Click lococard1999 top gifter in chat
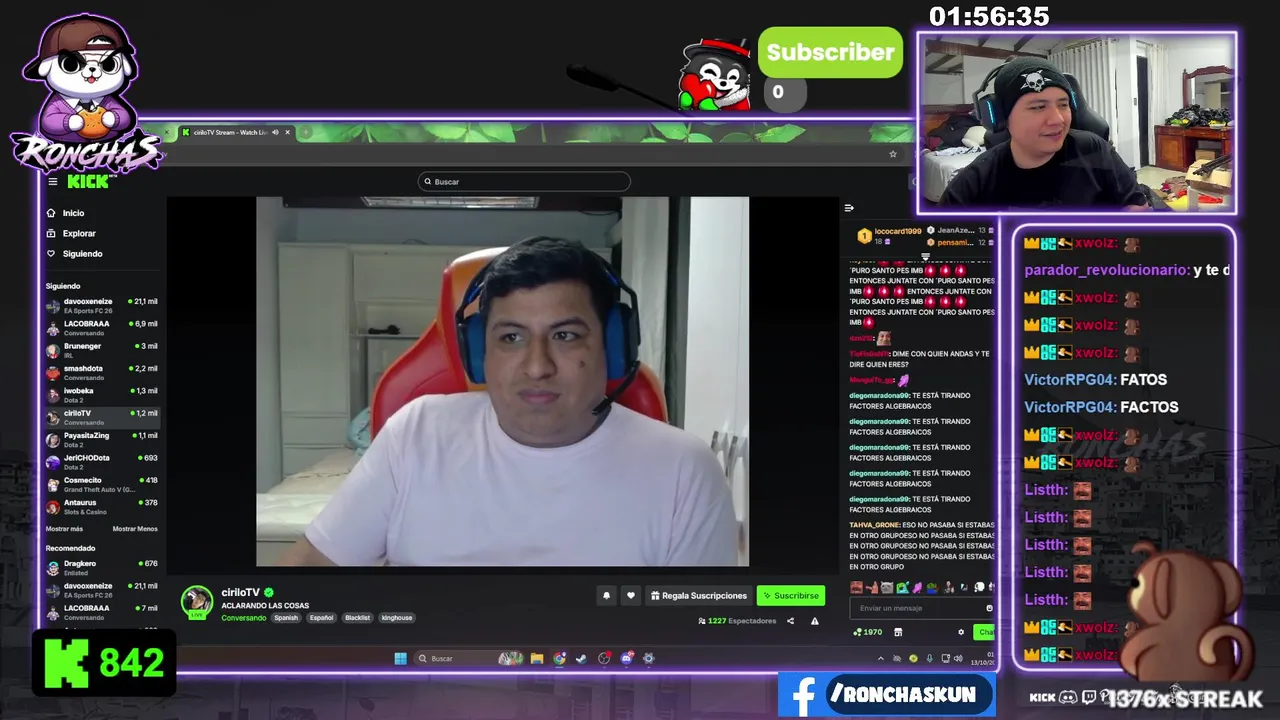 point(890,235)
